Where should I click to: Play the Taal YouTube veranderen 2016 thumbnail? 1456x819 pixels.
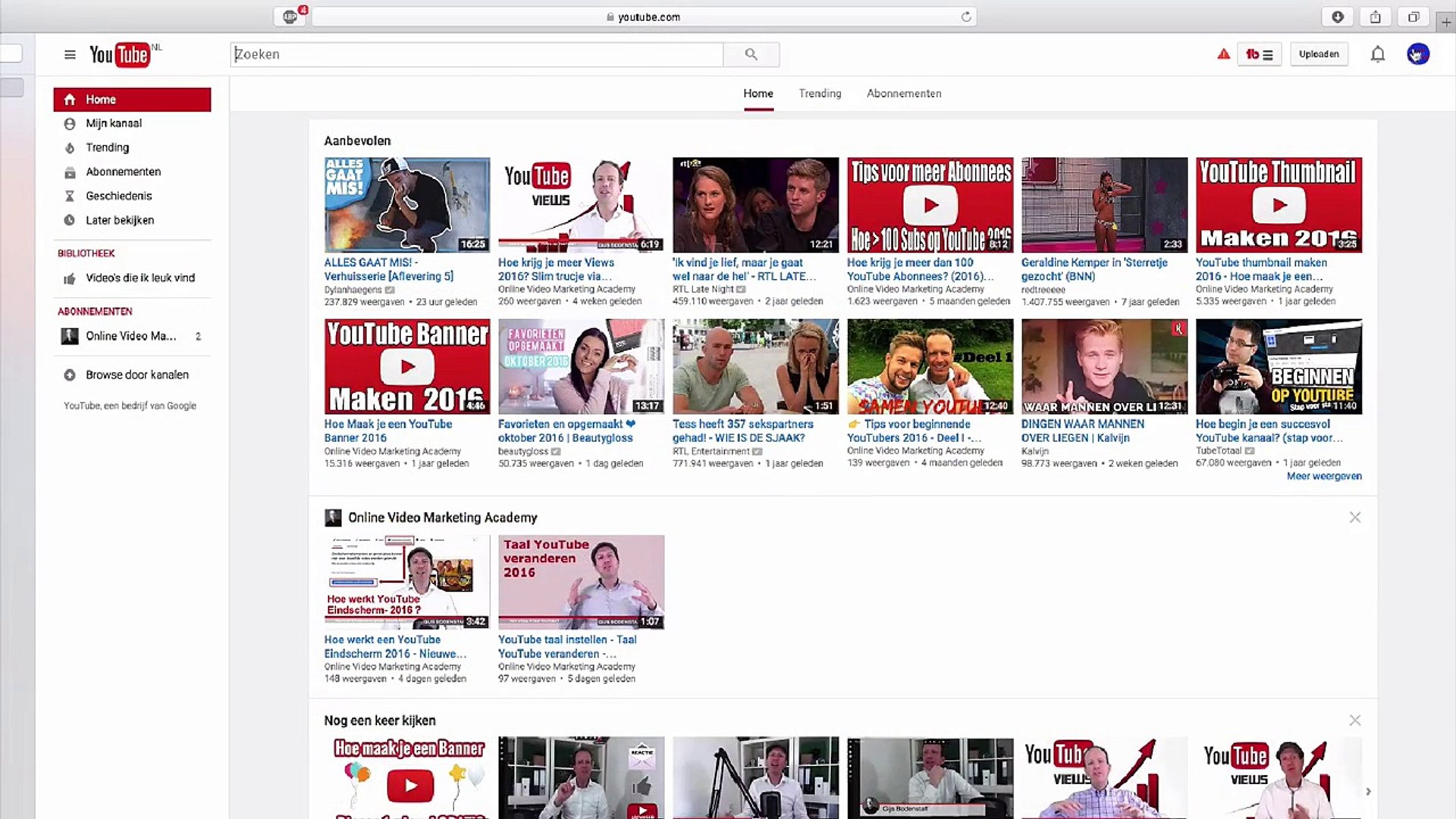click(x=582, y=582)
